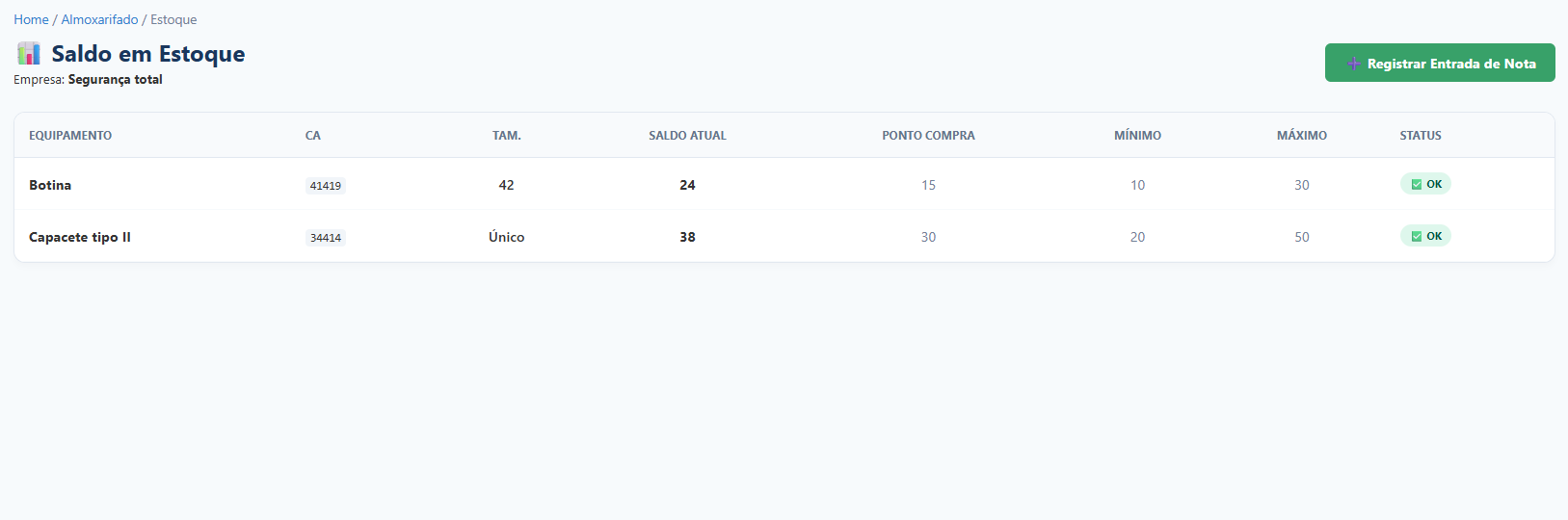Click the check icon in Capacete tipo II status
1568x520 pixels.
coord(1416,236)
